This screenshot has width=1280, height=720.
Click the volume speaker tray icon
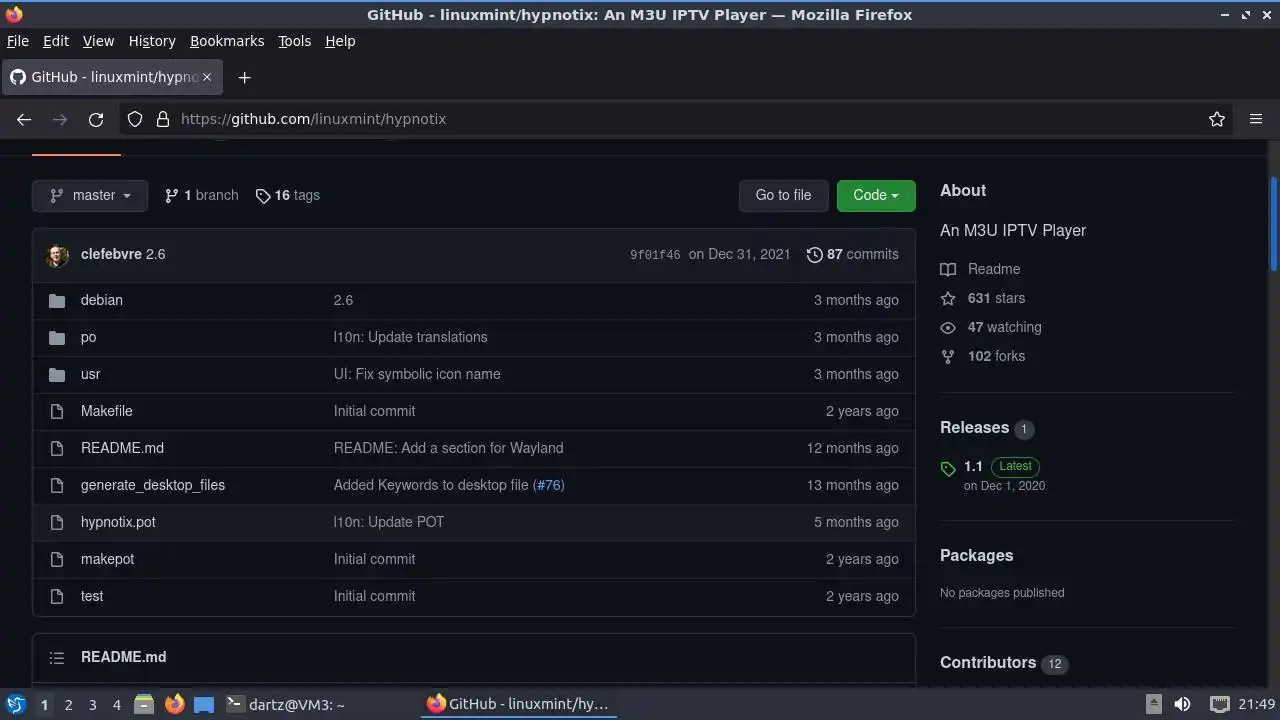1182,704
